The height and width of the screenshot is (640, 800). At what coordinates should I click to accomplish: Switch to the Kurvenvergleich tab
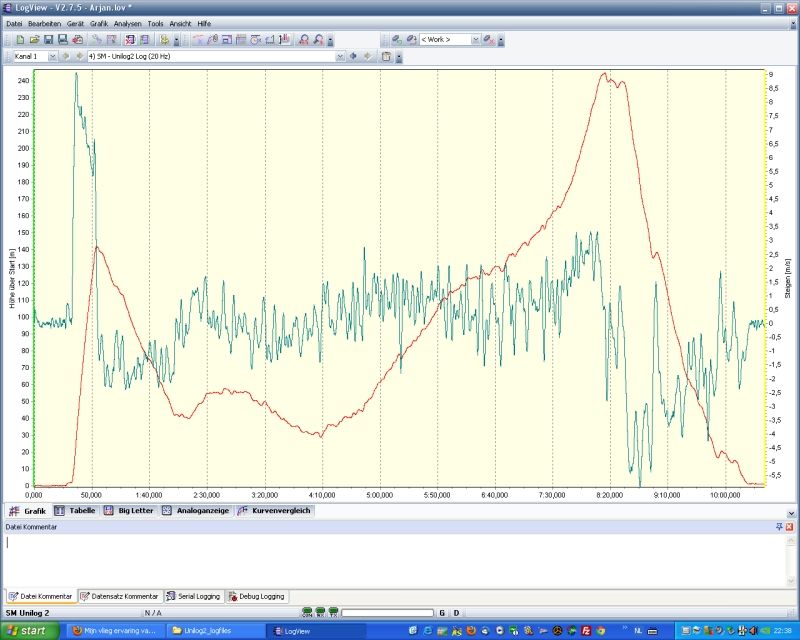pos(274,510)
